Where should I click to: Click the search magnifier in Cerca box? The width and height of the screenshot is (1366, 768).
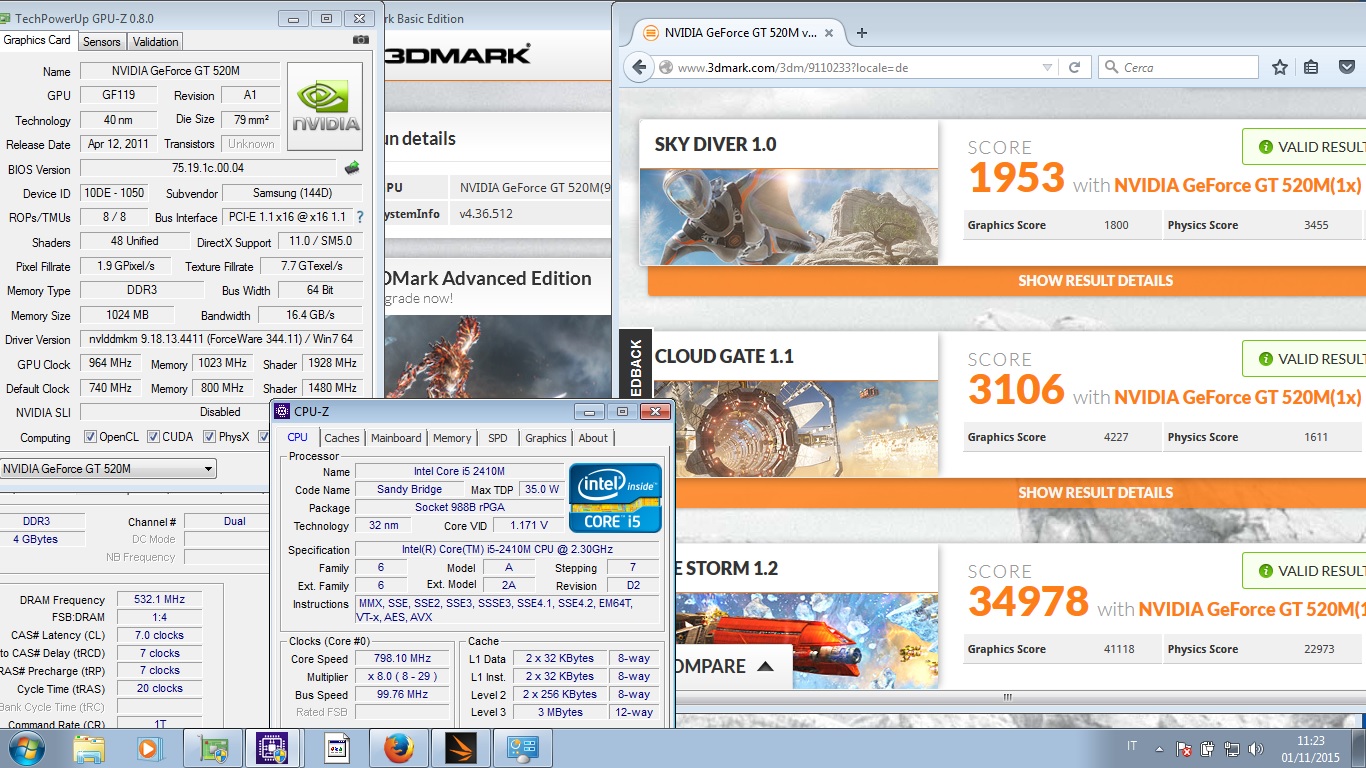(x=1110, y=68)
